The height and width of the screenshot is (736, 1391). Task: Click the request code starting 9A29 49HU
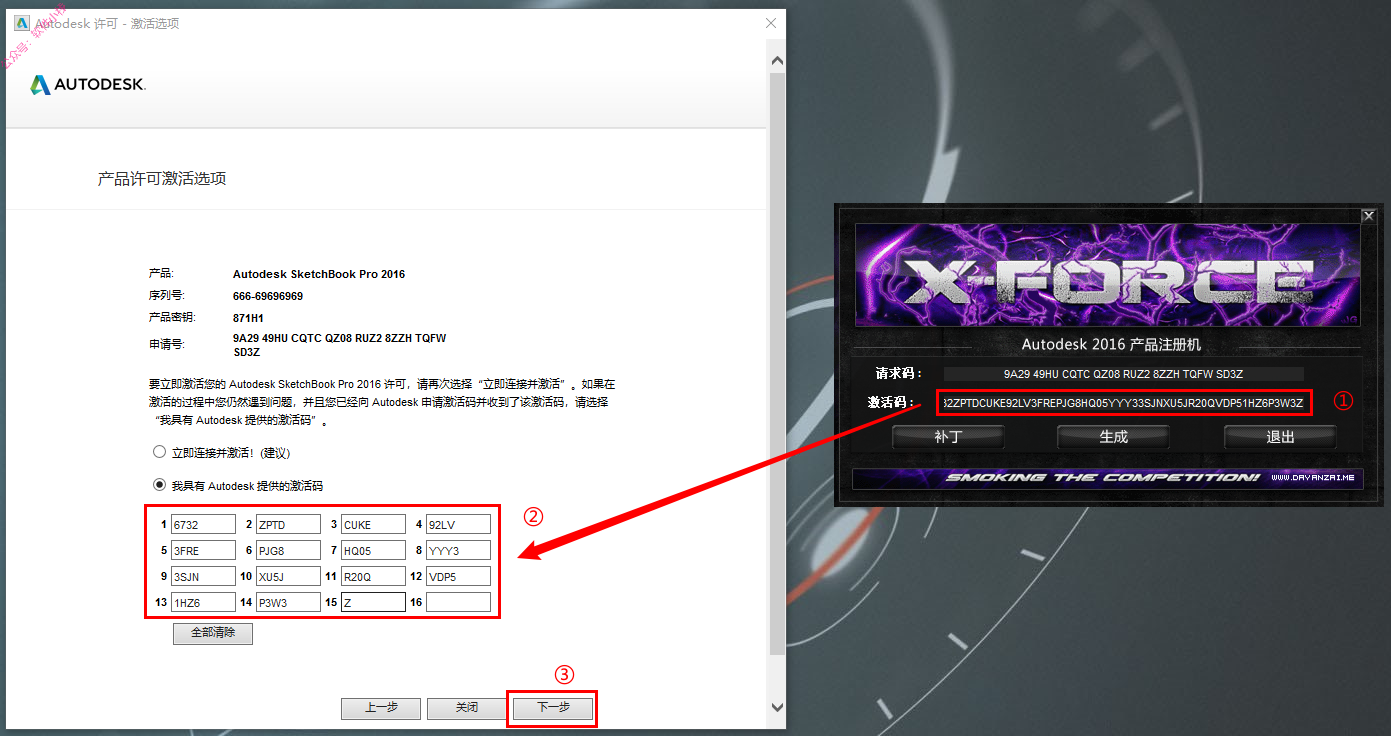point(339,346)
